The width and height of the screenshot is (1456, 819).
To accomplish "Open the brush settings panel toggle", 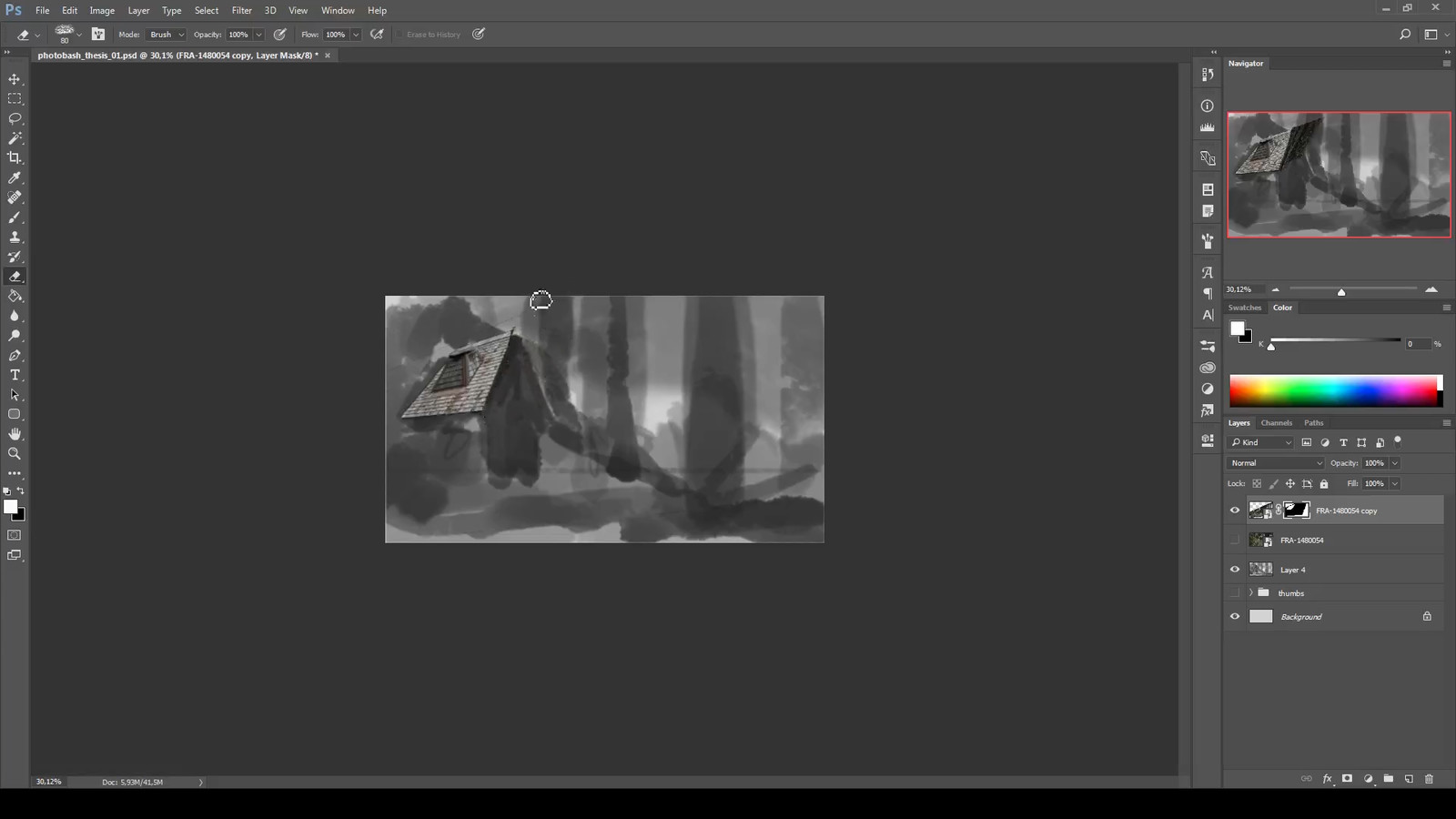I will [x=98, y=35].
